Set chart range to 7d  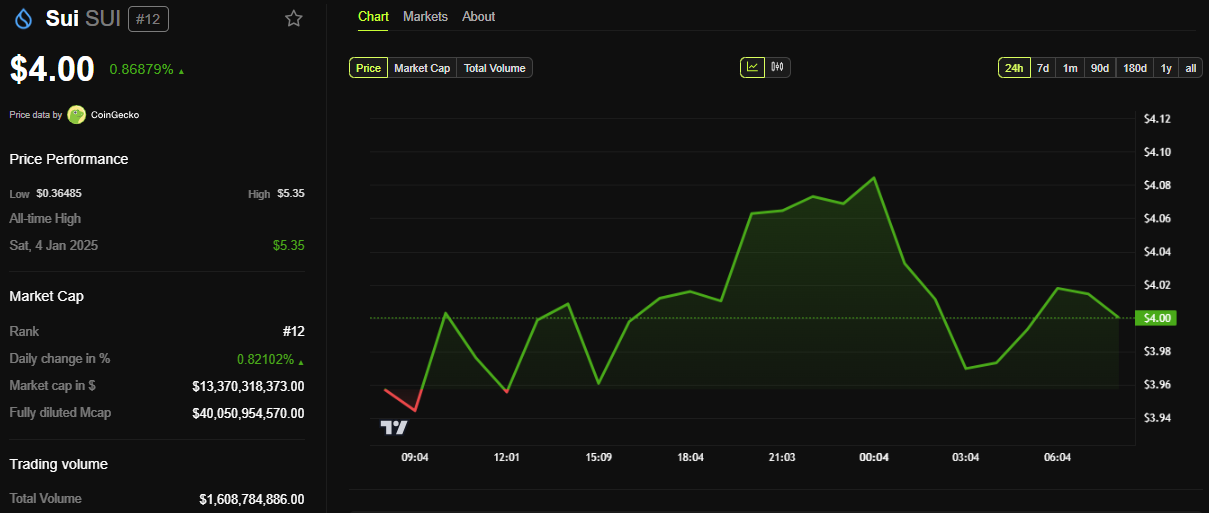tap(1043, 68)
